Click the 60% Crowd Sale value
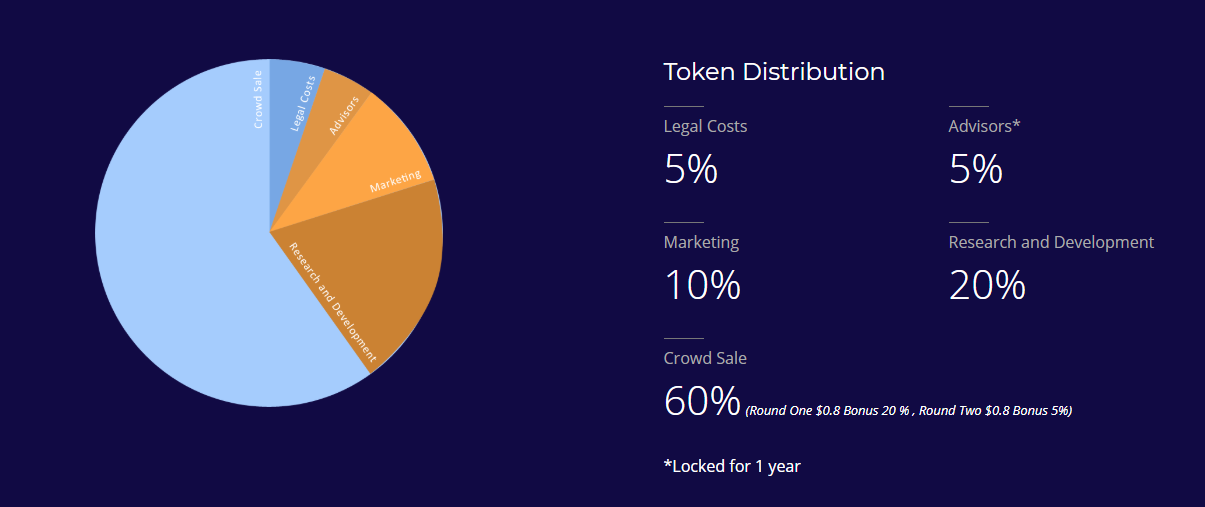The image size is (1205, 507). (x=702, y=400)
